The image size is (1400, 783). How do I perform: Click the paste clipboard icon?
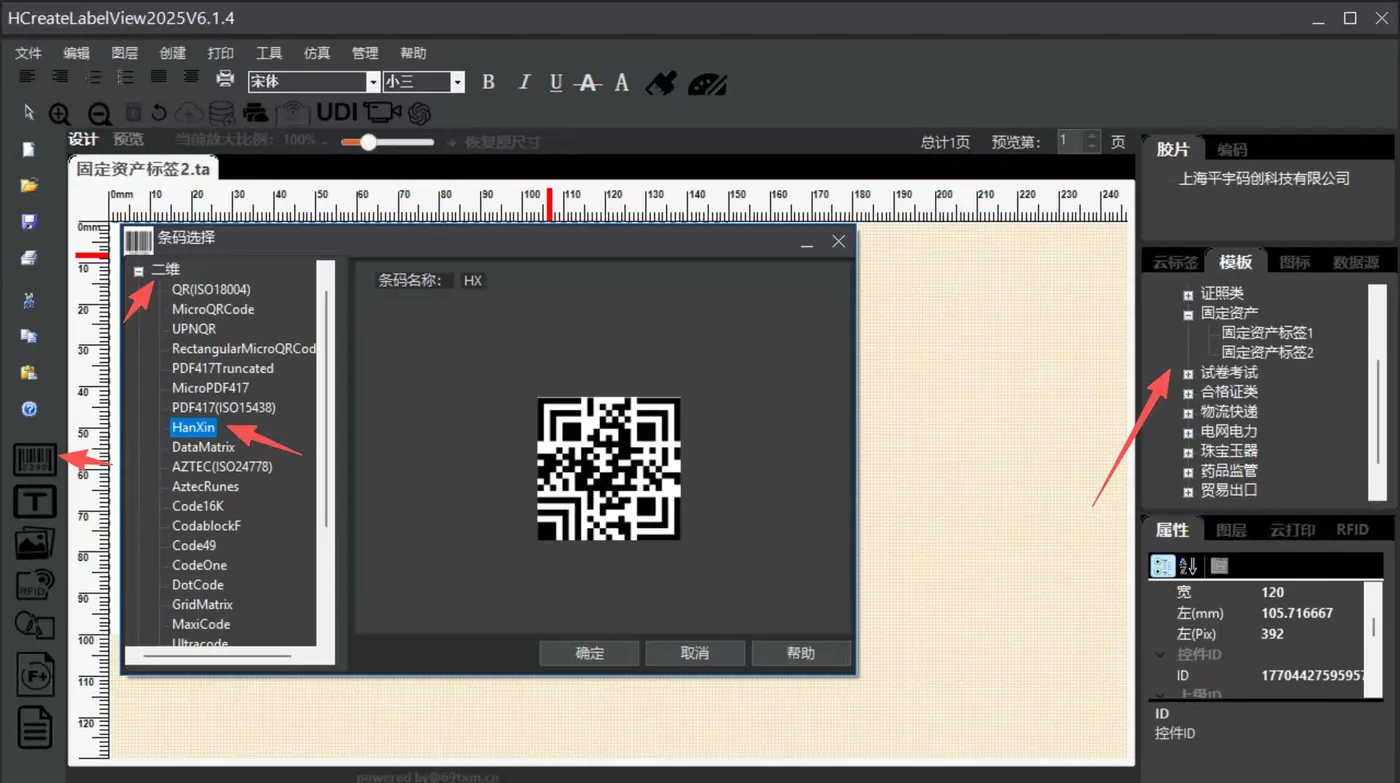click(29, 372)
